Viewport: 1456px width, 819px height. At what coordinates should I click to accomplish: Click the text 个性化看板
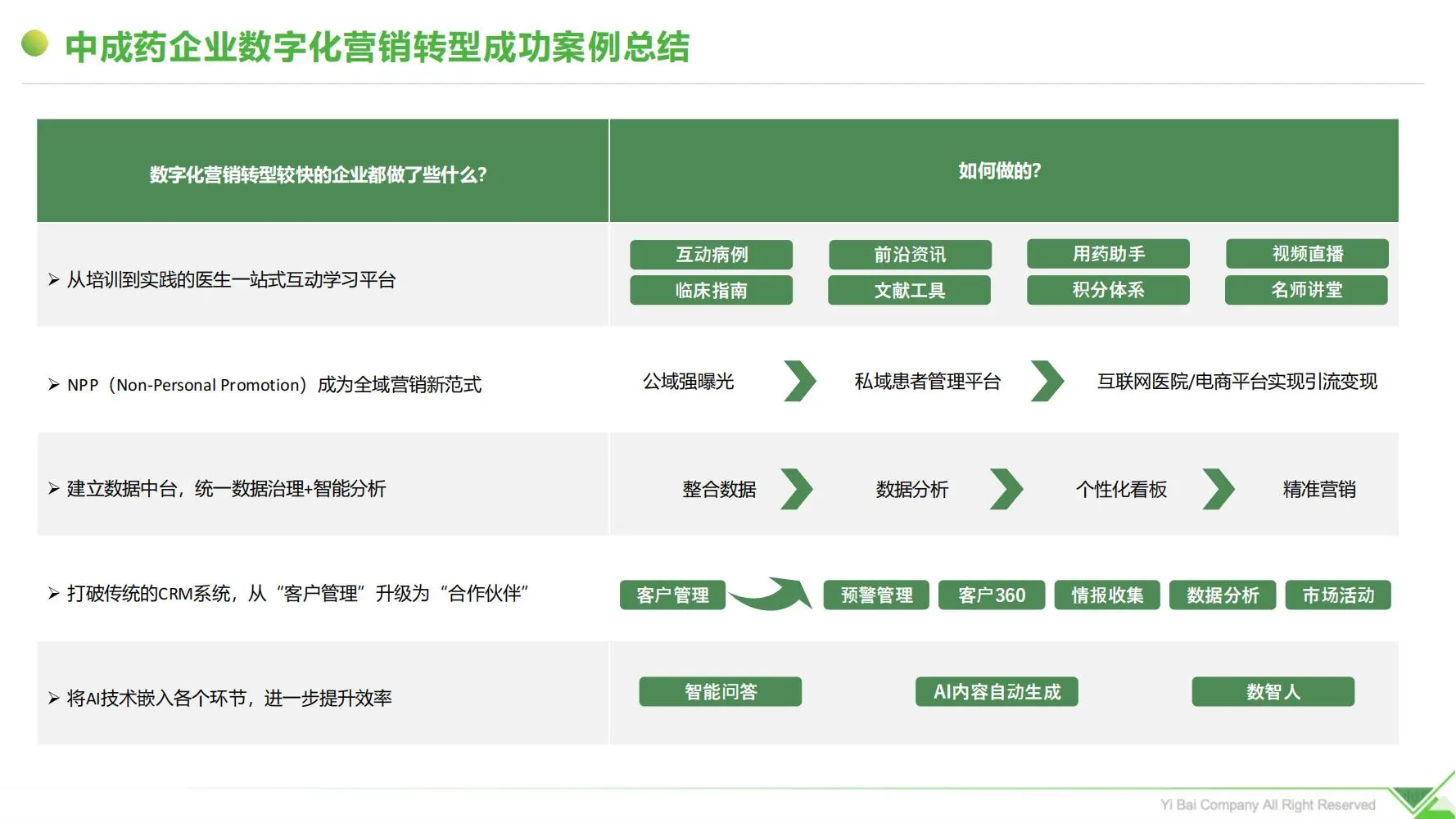(x=1121, y=490)
